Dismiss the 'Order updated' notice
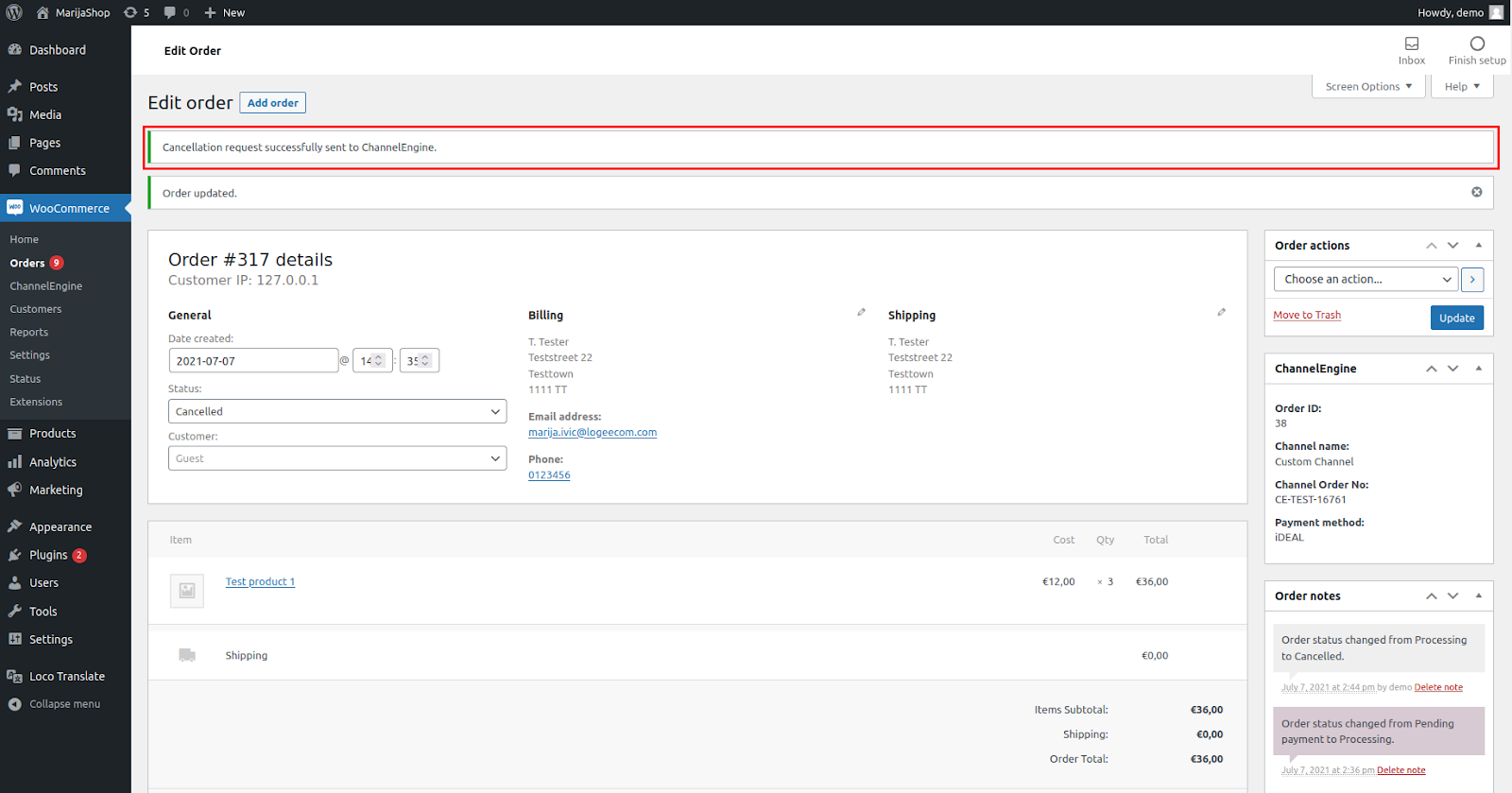 point(1476,192)
